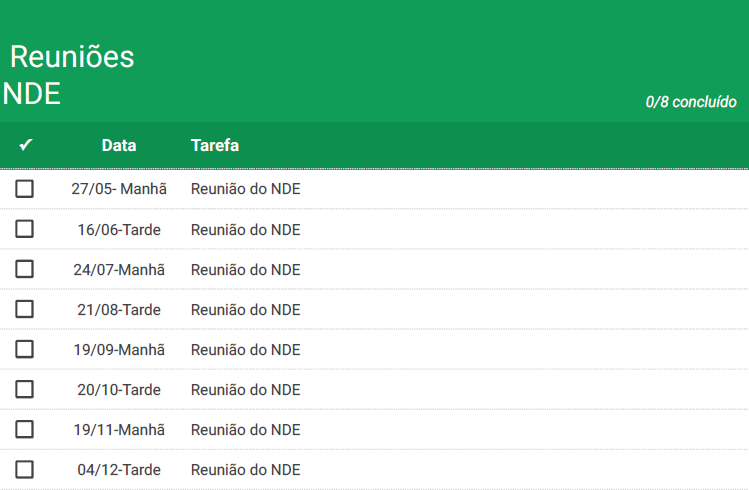749x490 pixels.
Task: Click Reunião do NDE task in 24/07 row
Action: coord(246,270)
